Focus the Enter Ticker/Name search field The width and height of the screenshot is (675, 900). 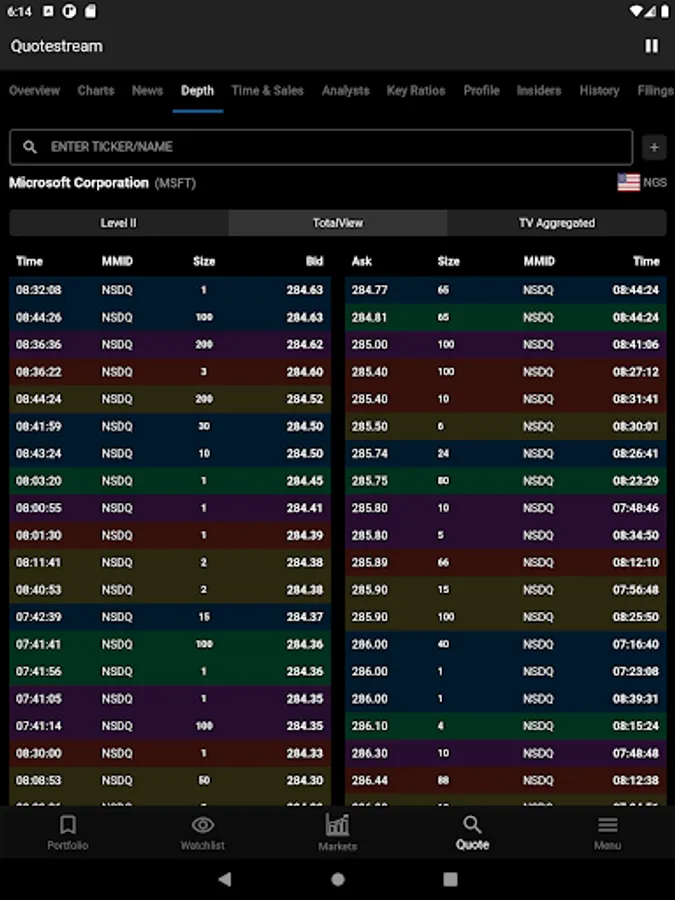pyautogui.click(x=321, y=147)
